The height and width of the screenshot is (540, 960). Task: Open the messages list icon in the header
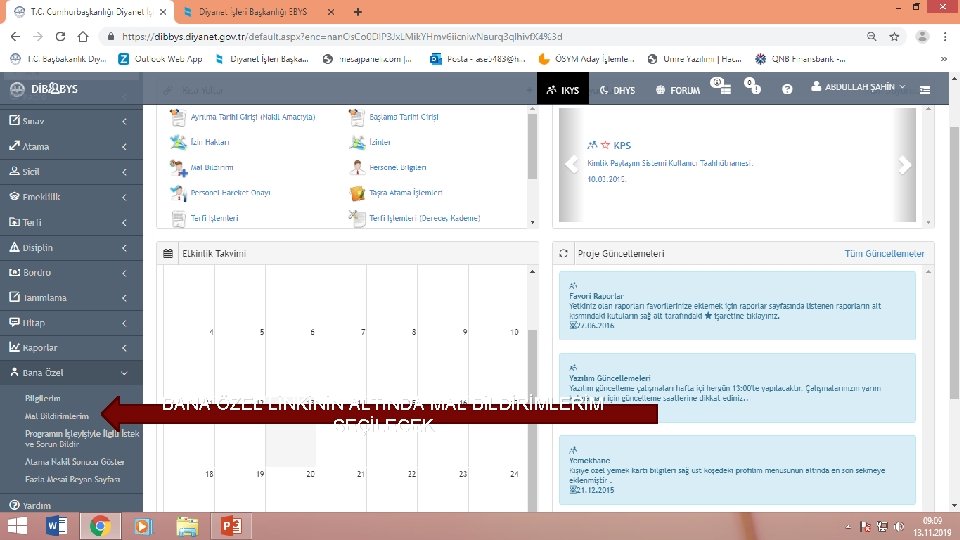(721, 86)
